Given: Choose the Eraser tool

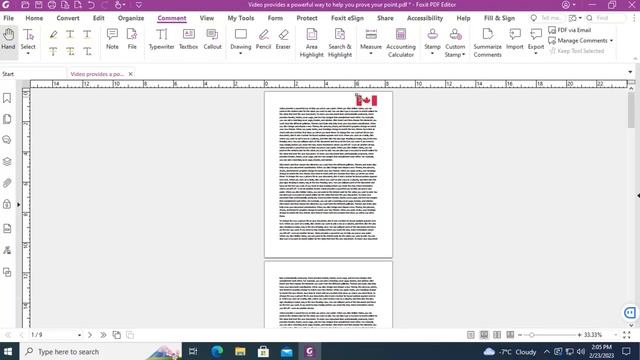Looking at the screenshot, I should pos(283,39).
